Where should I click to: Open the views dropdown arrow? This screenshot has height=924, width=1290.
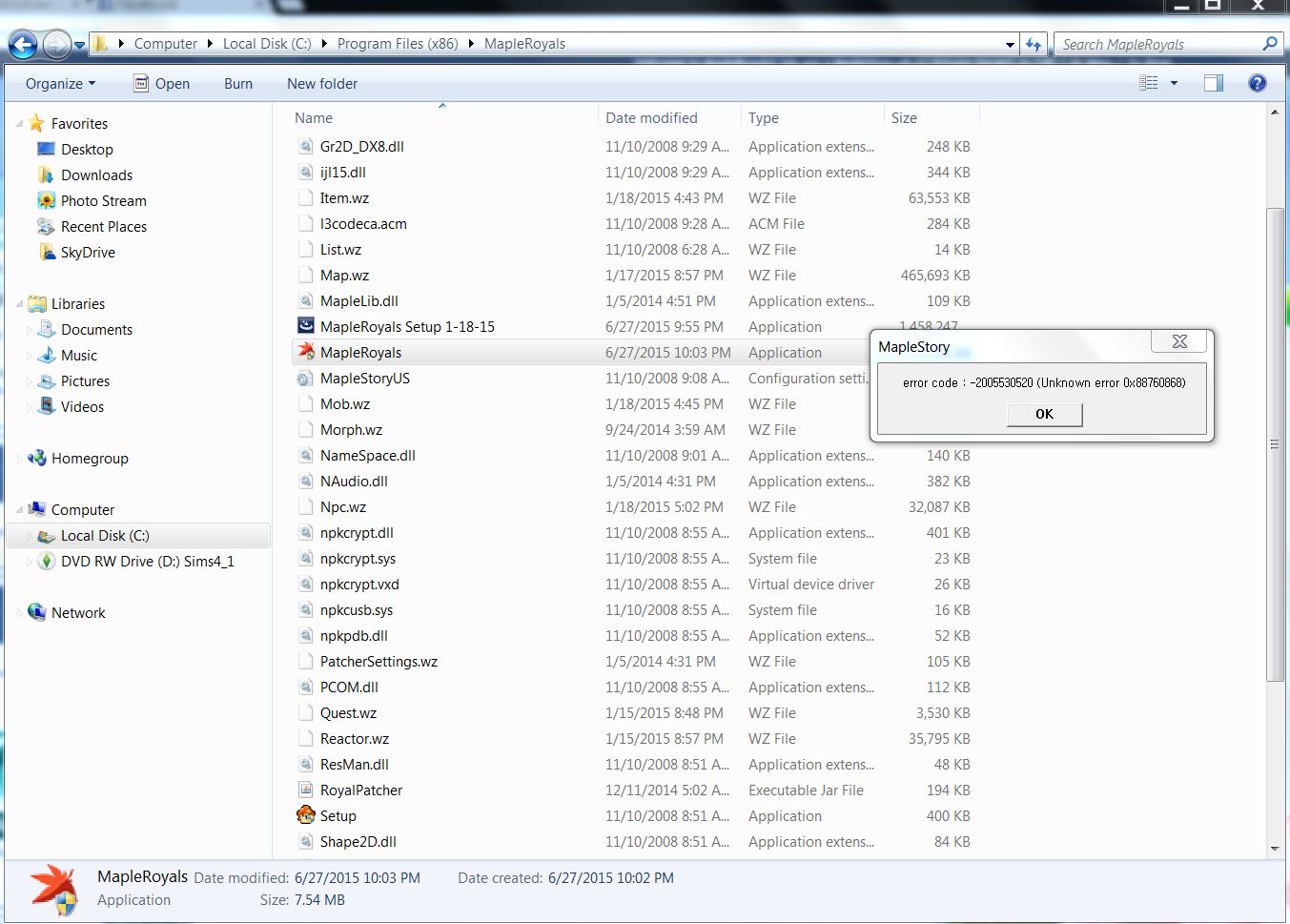click(1174, 83)
